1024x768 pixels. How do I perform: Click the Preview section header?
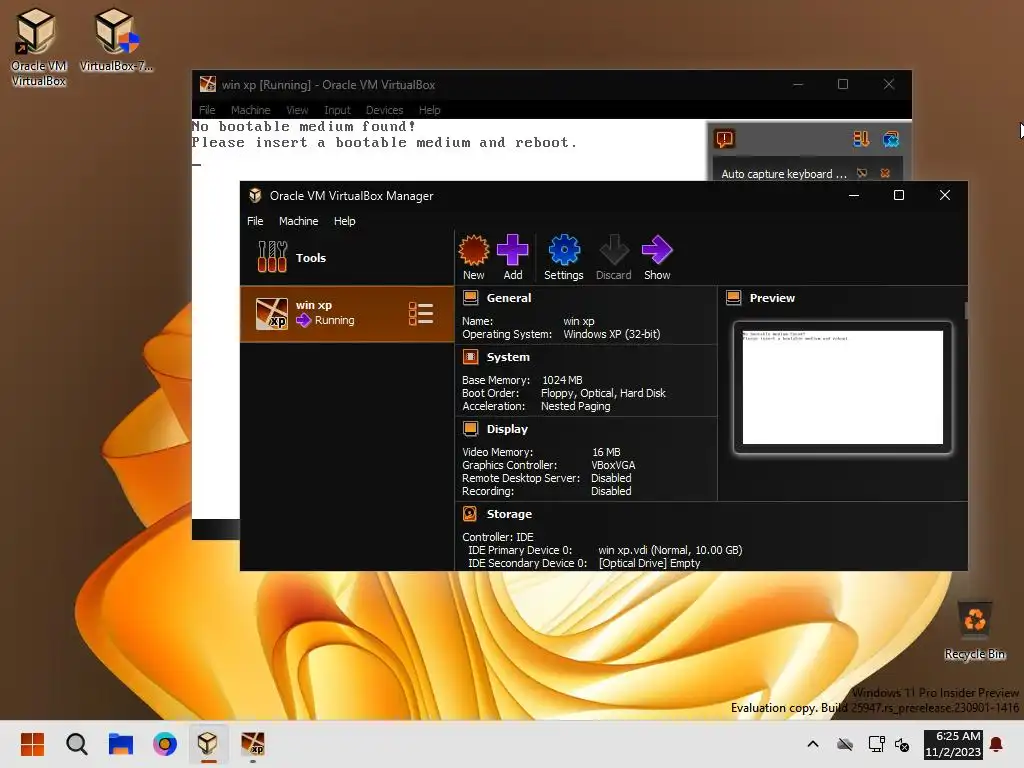click(772, 298)
